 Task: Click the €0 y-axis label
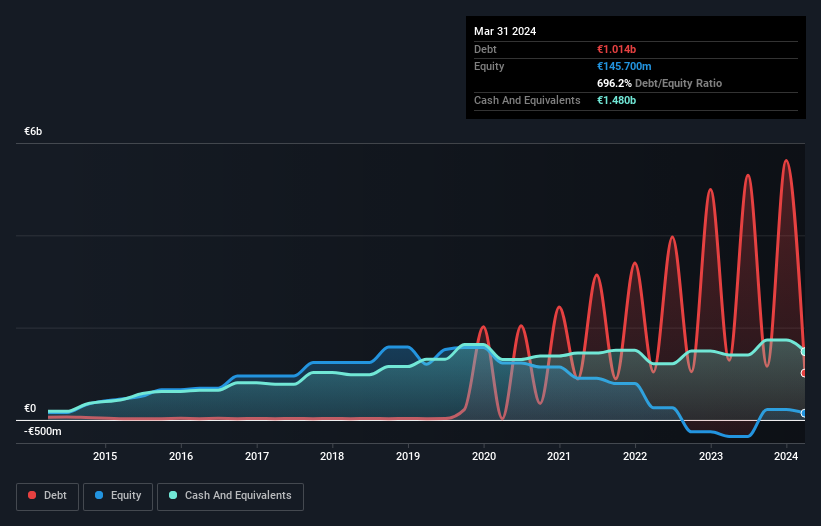(30, 408)
